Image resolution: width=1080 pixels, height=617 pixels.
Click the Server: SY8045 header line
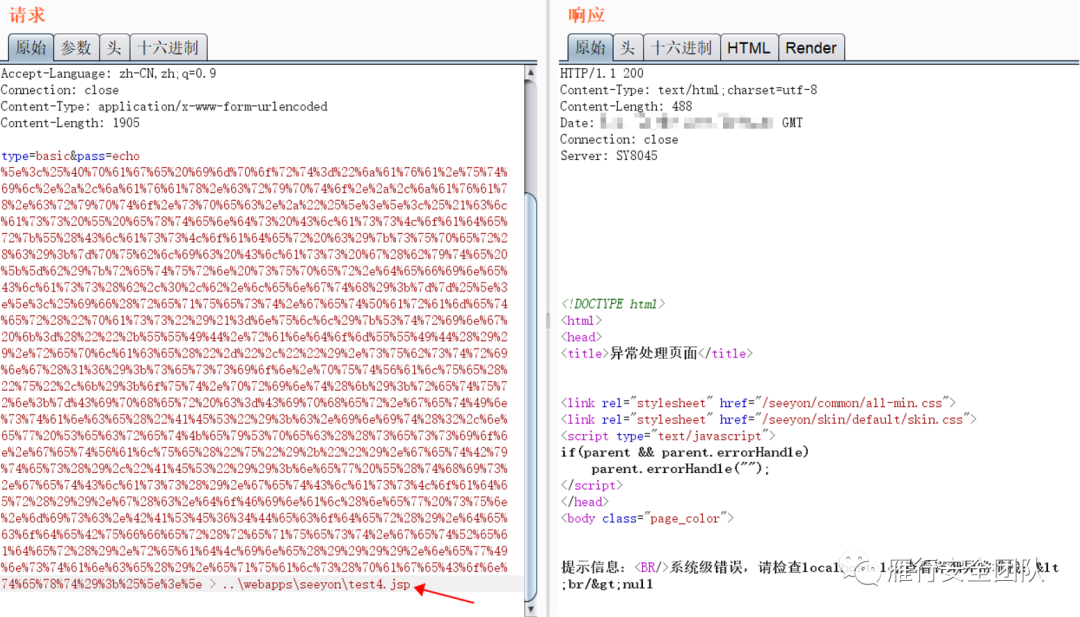tap(609, 156)
